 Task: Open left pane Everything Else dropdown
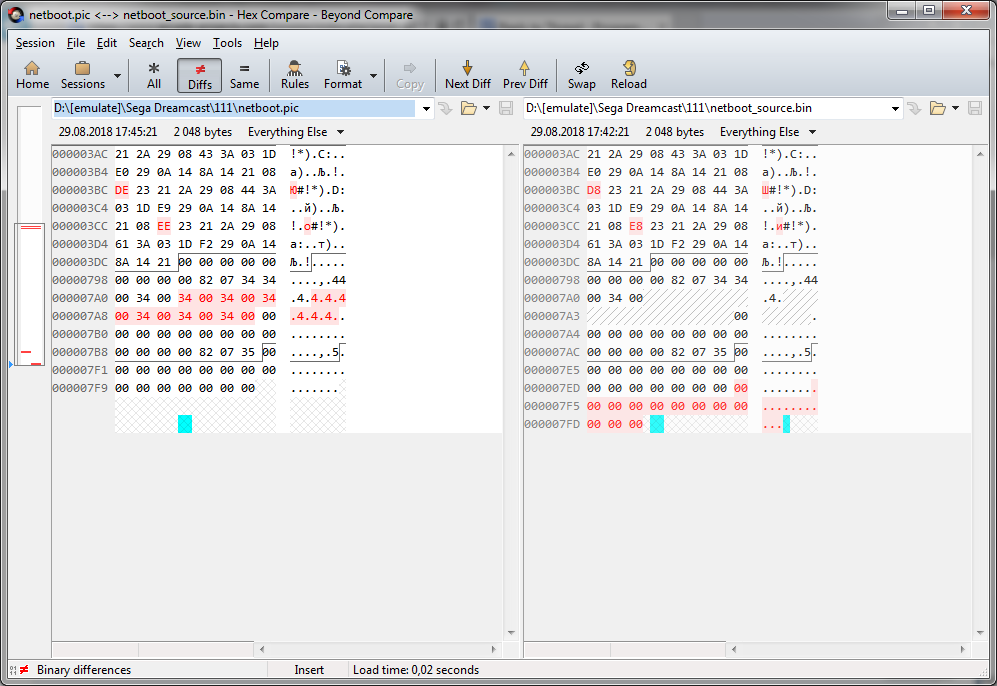(296, 132)
